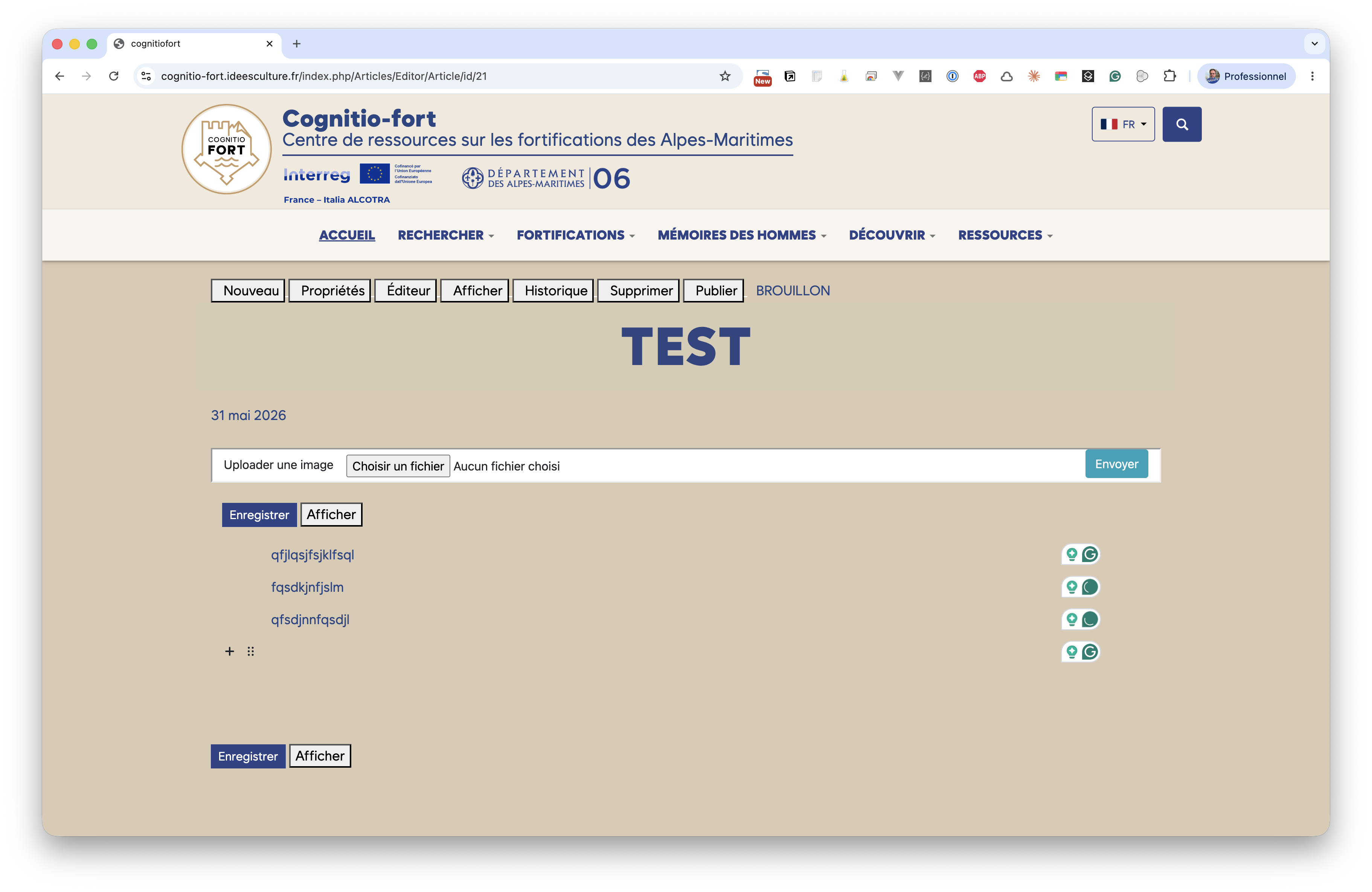The width and height of the screenshot is (1372, 892).
Task: Open the Extensions puzzle piece menu
Action: pyautogui.click(x=1169, y=76)
